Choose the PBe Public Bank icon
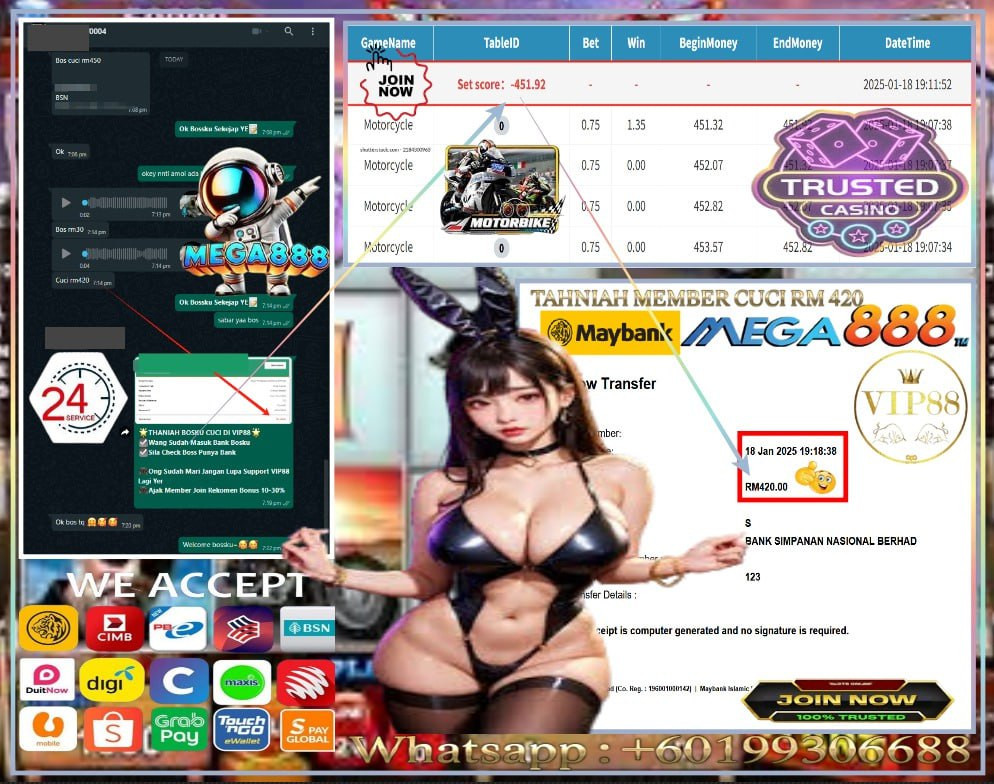994x784 pixels. (178, 627)
